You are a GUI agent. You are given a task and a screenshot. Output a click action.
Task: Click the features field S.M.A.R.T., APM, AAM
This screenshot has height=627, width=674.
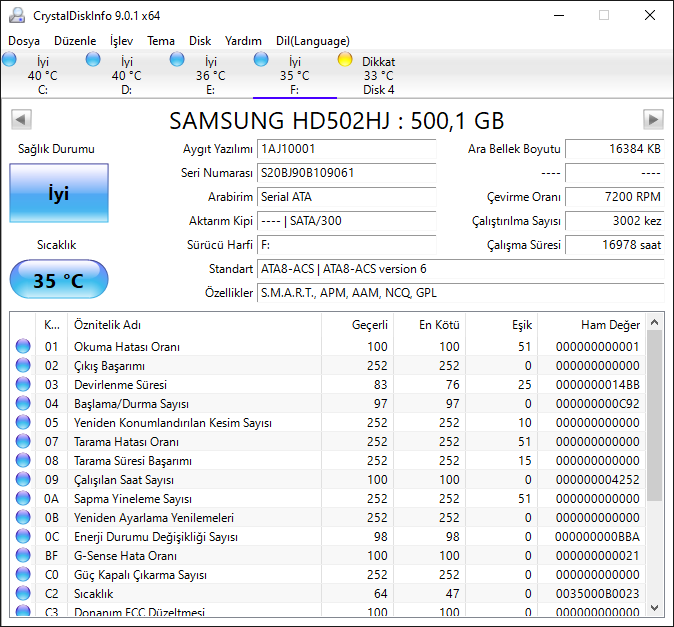pyautogui.click(x=461, y=293)
